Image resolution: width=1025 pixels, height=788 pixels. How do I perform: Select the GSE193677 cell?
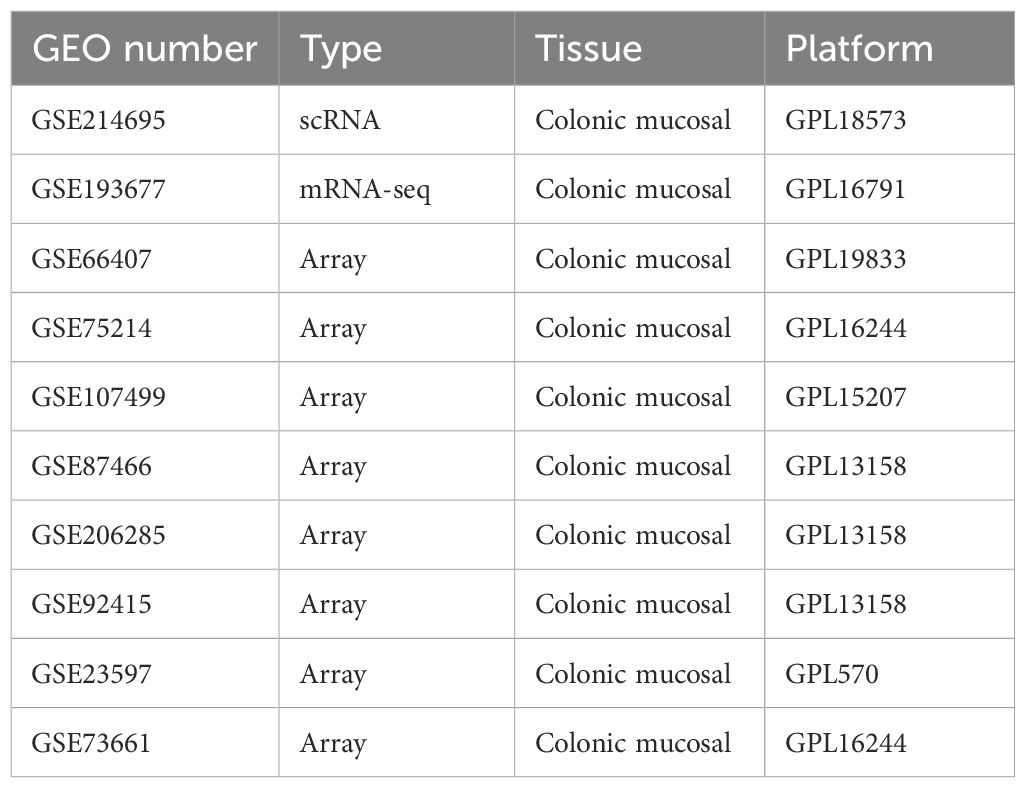click(x=98, y=189)
